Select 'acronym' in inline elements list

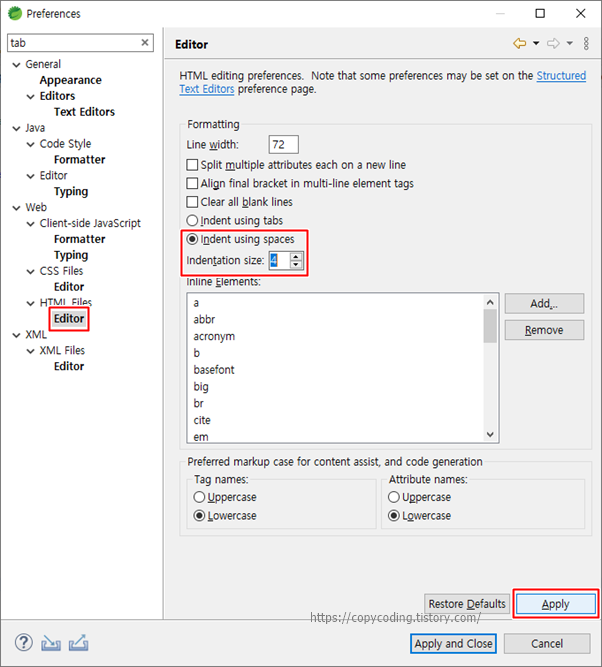pos(214,336)
